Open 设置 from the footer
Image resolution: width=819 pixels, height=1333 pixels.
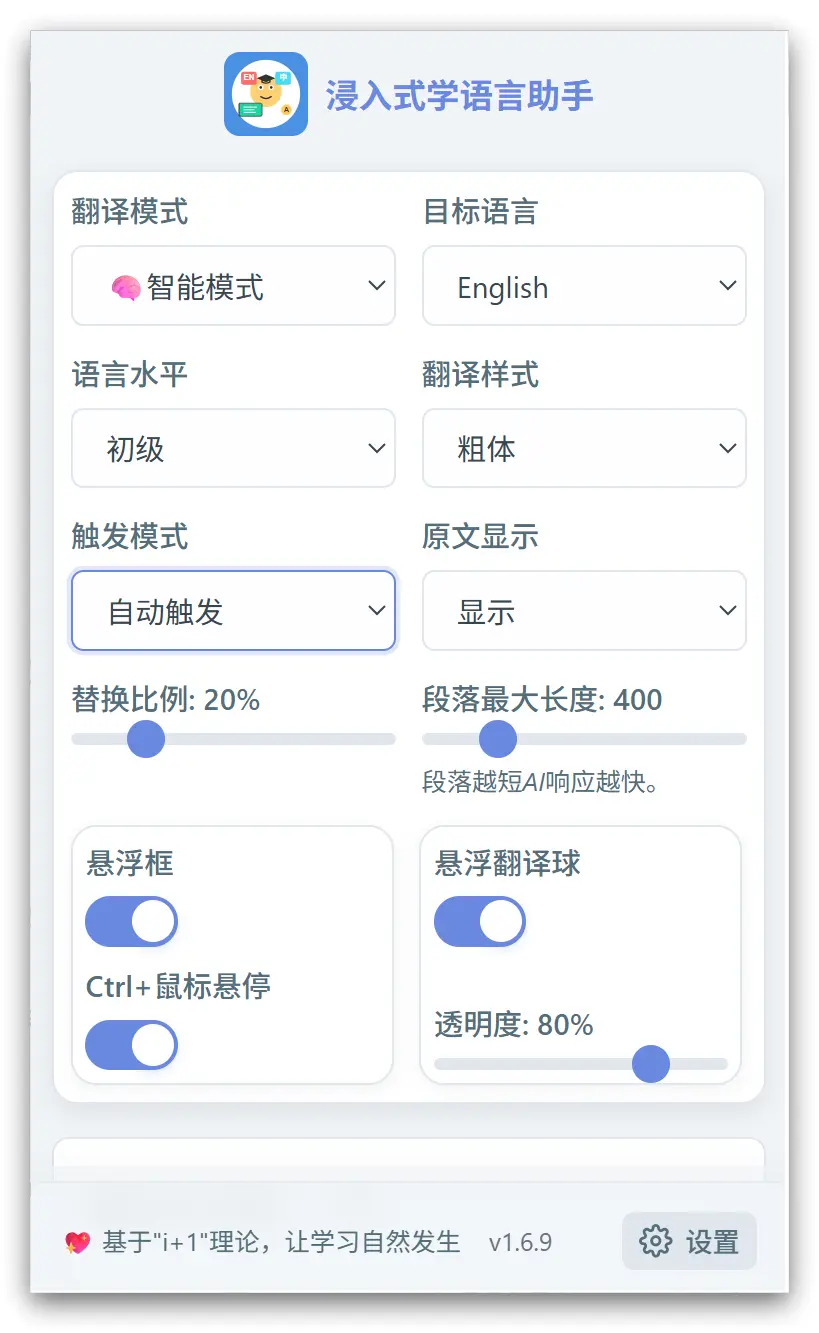pyautogui.click(x=689, y=1242)
